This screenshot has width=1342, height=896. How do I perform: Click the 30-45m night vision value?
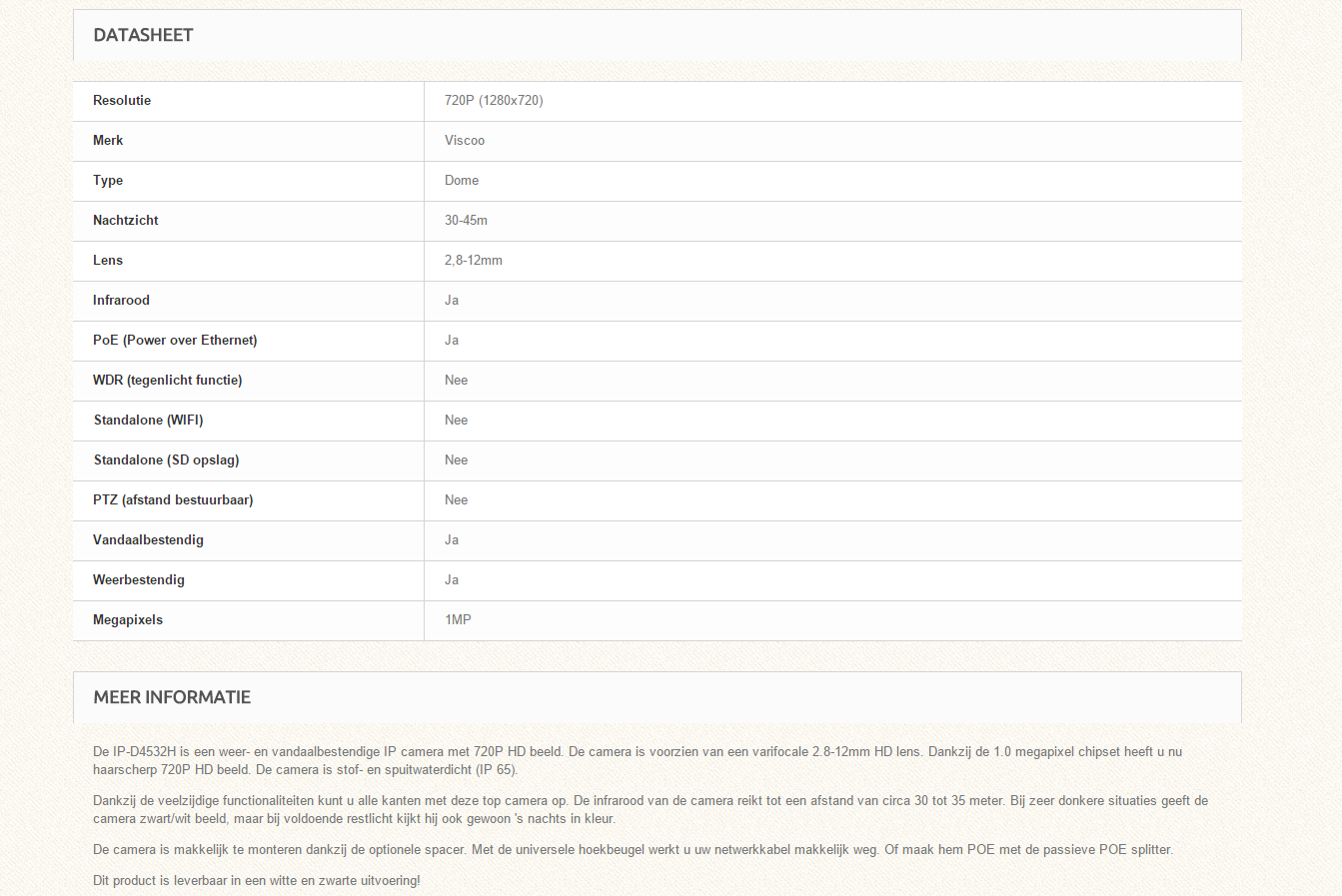pyautogui.click(x=466, y=220)
